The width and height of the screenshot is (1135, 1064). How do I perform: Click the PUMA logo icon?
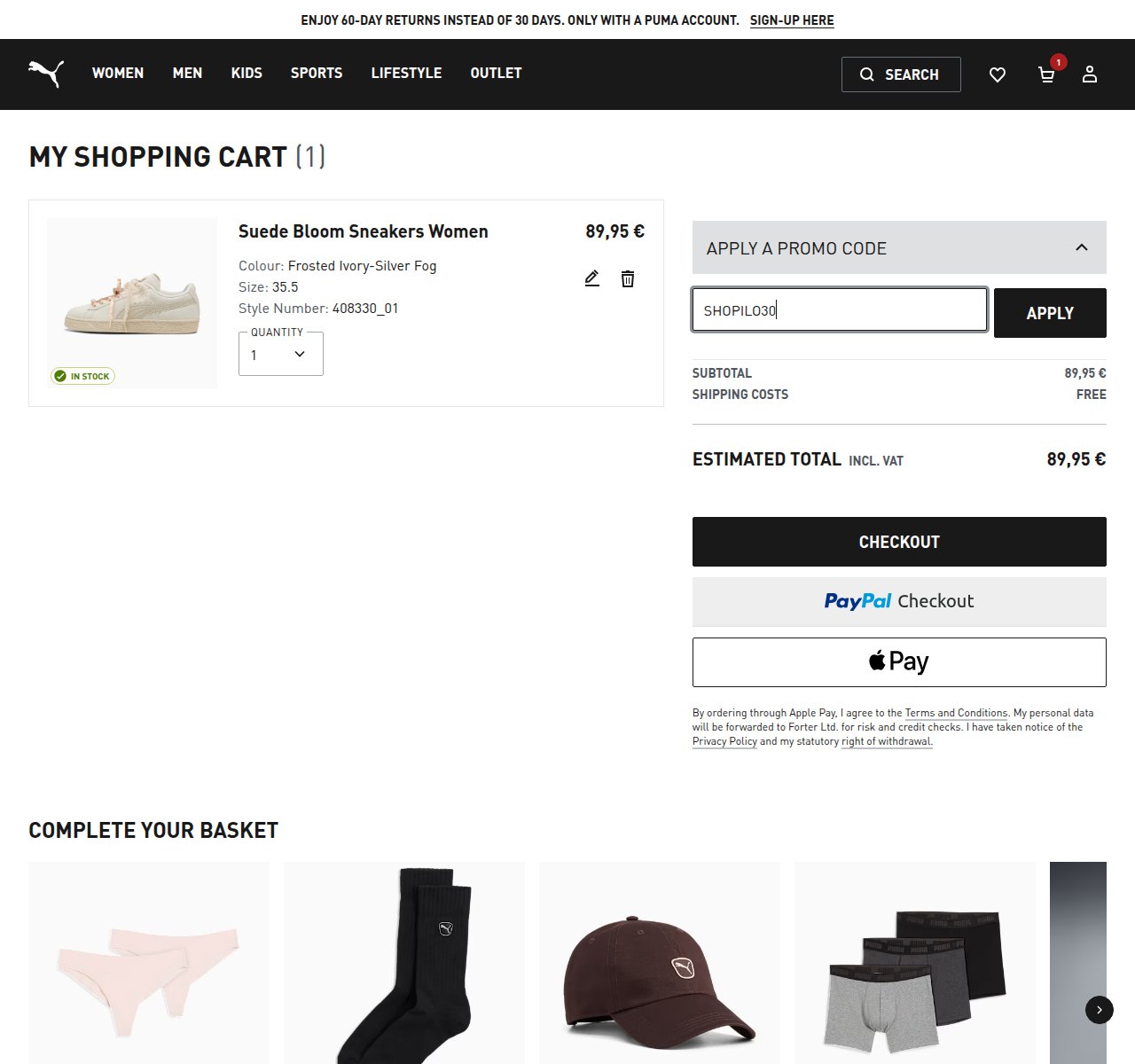coord(46,74)
